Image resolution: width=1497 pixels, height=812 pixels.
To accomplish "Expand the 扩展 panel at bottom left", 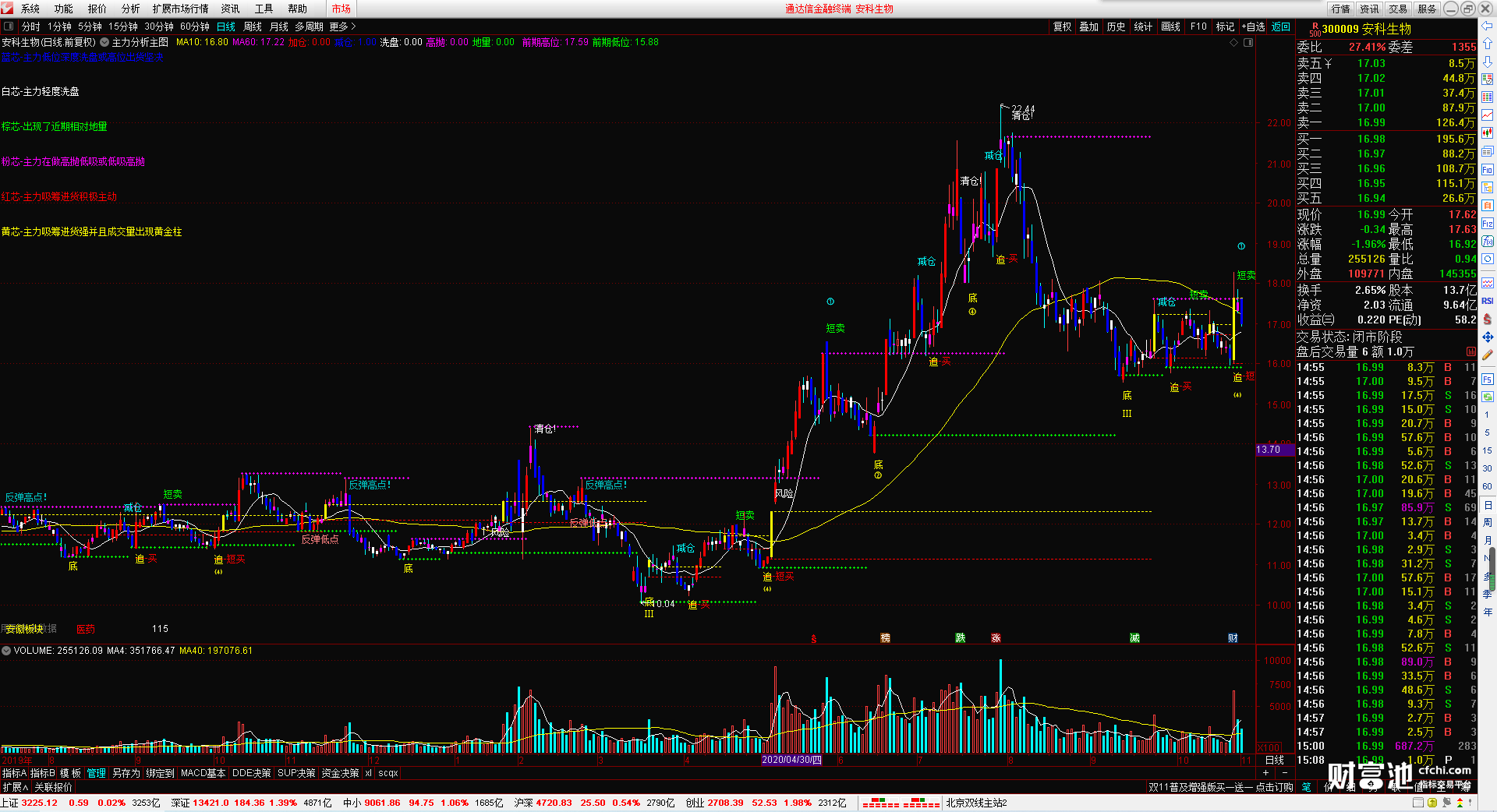I will (16, 787).
